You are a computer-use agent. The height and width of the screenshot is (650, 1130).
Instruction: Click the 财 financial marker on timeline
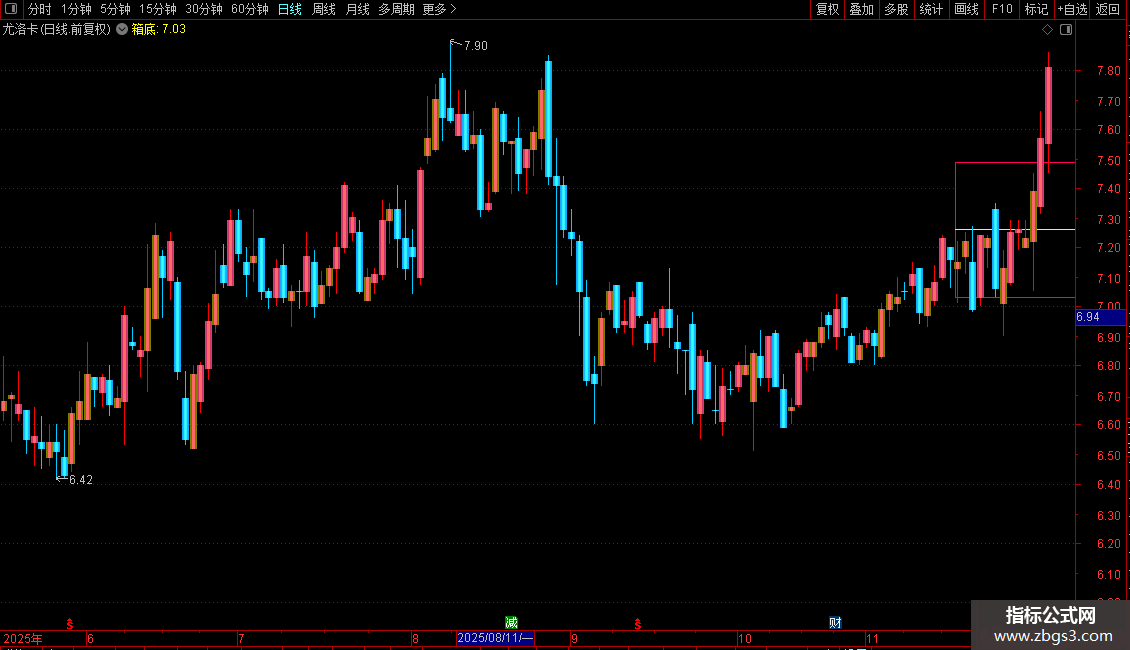click(x=835, y=623)
